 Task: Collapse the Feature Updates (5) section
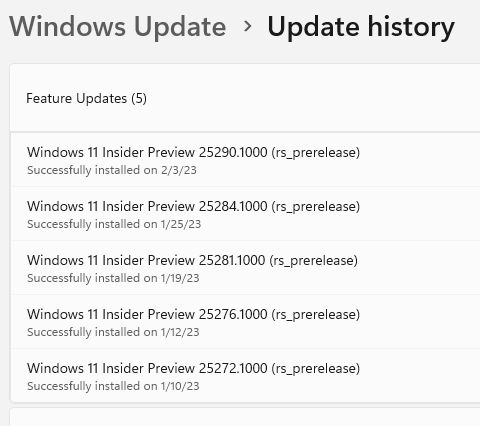(245, 98)
